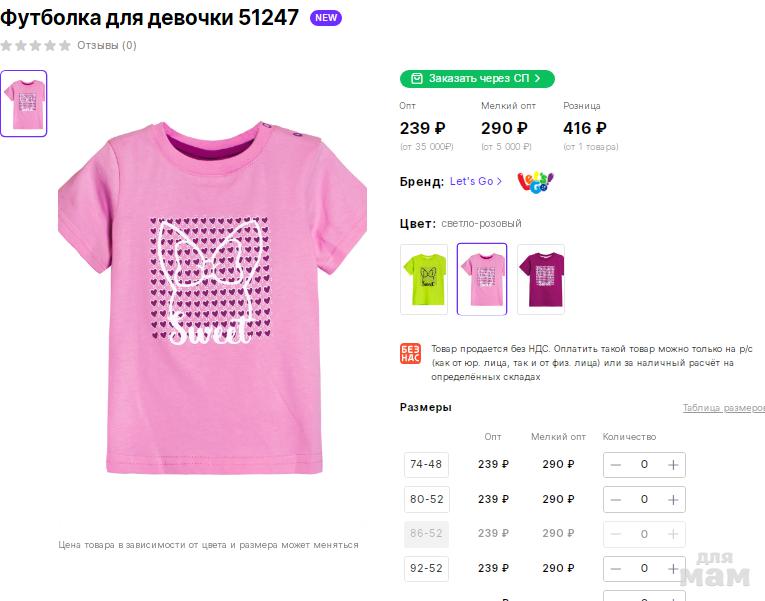Open 'Отзывы (0)' reviews link
765x601 pixels.
107,45
